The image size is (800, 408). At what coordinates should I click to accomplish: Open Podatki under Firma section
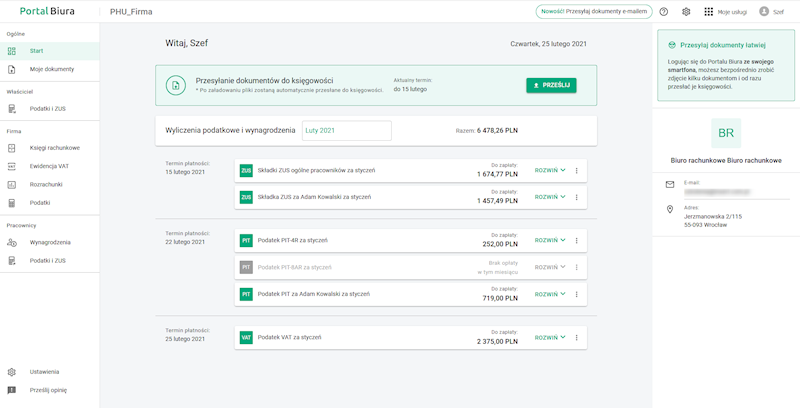click(x=49, y=203)
